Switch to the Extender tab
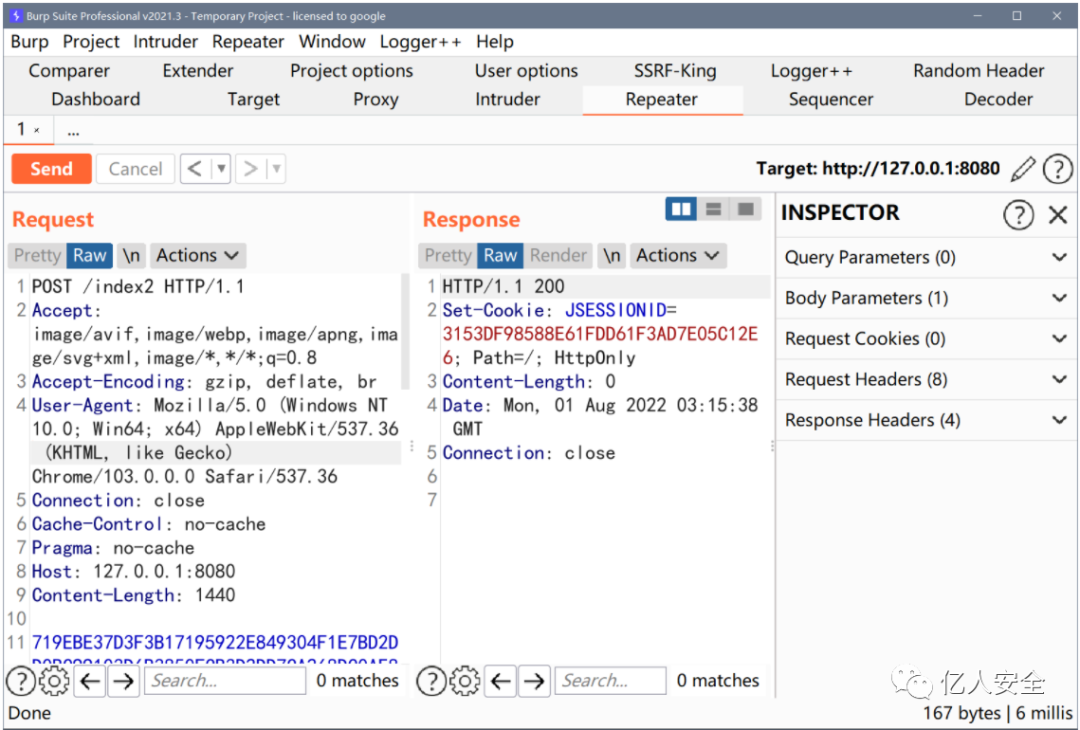 point(198,71)
